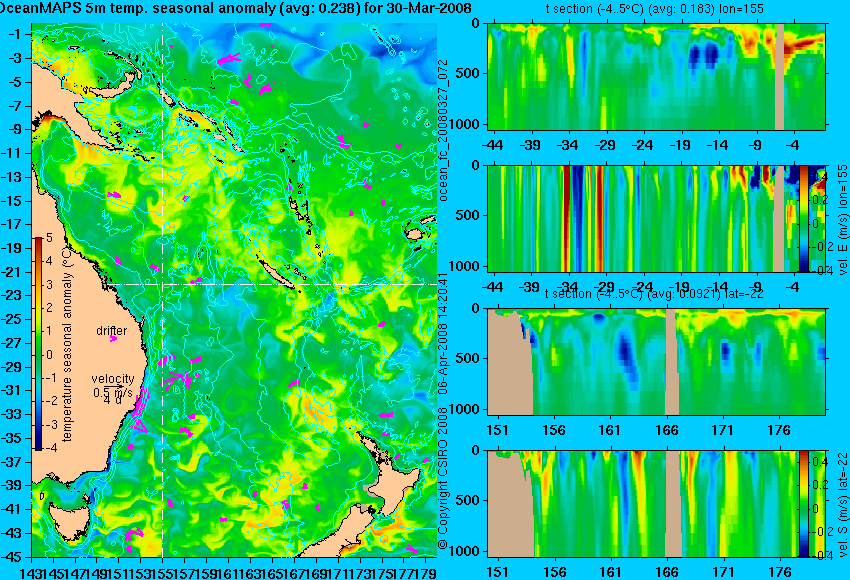Screen dimensions: 850x580
Task: Click the '0.4' tick on vel. S color bar
Action: (817, 462)
